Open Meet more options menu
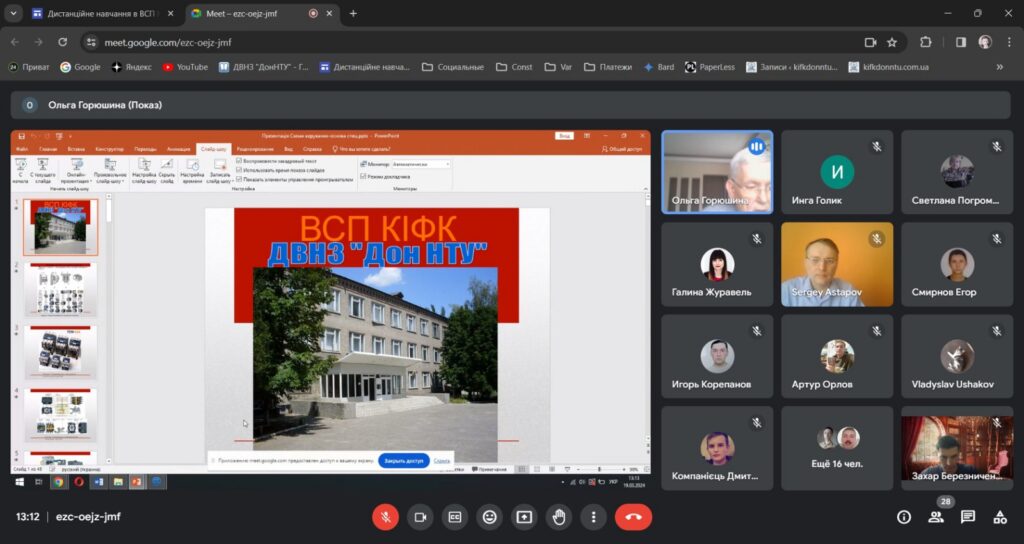The image size is (1024, 544). coord(593,517)
